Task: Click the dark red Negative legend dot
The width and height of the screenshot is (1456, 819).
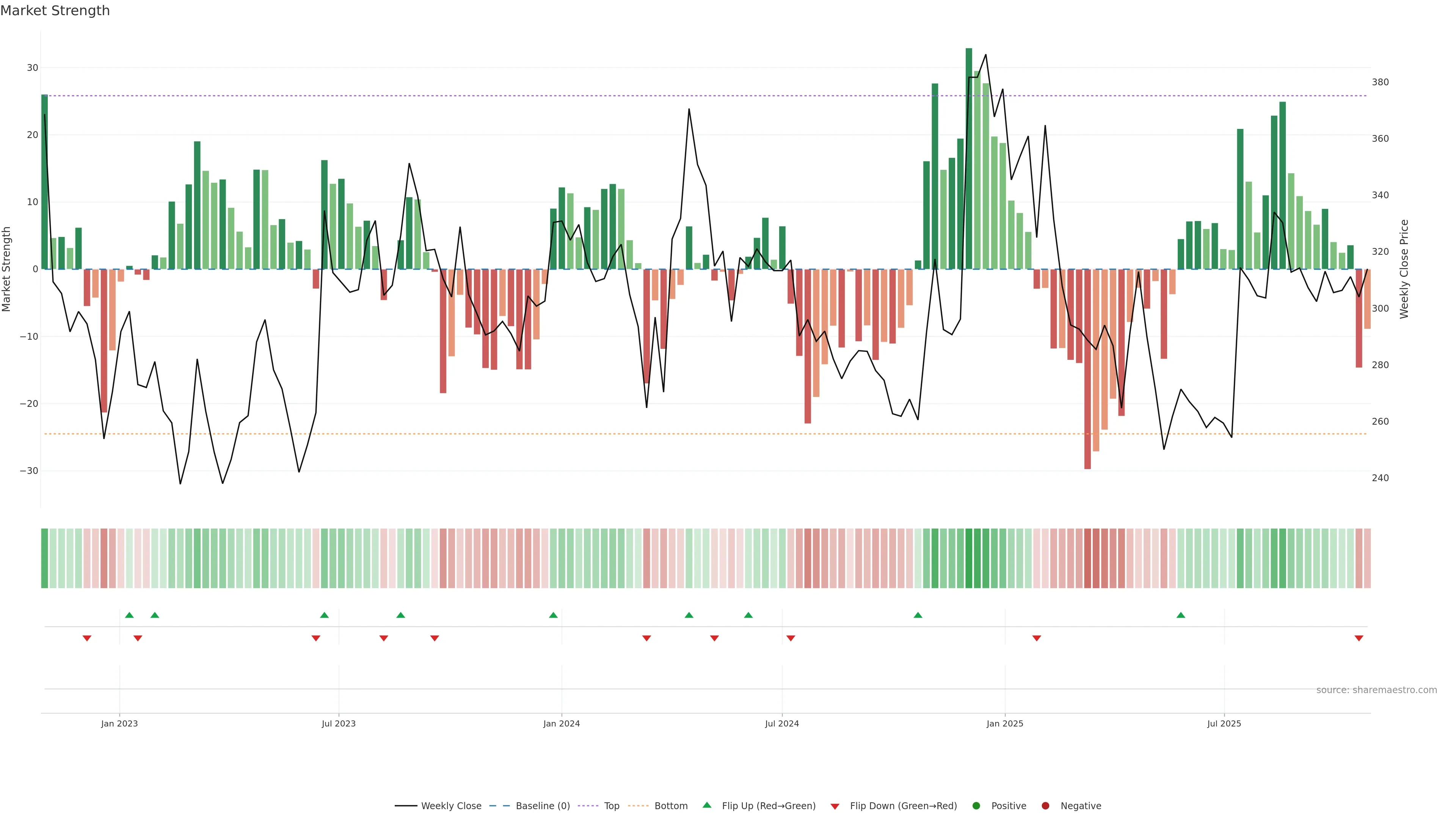Action: pos(1045,806)
